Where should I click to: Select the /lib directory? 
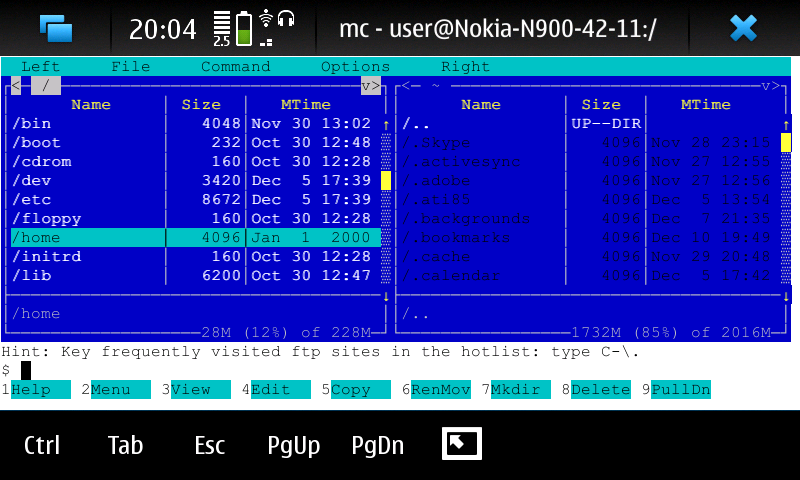tap(196, 275)
